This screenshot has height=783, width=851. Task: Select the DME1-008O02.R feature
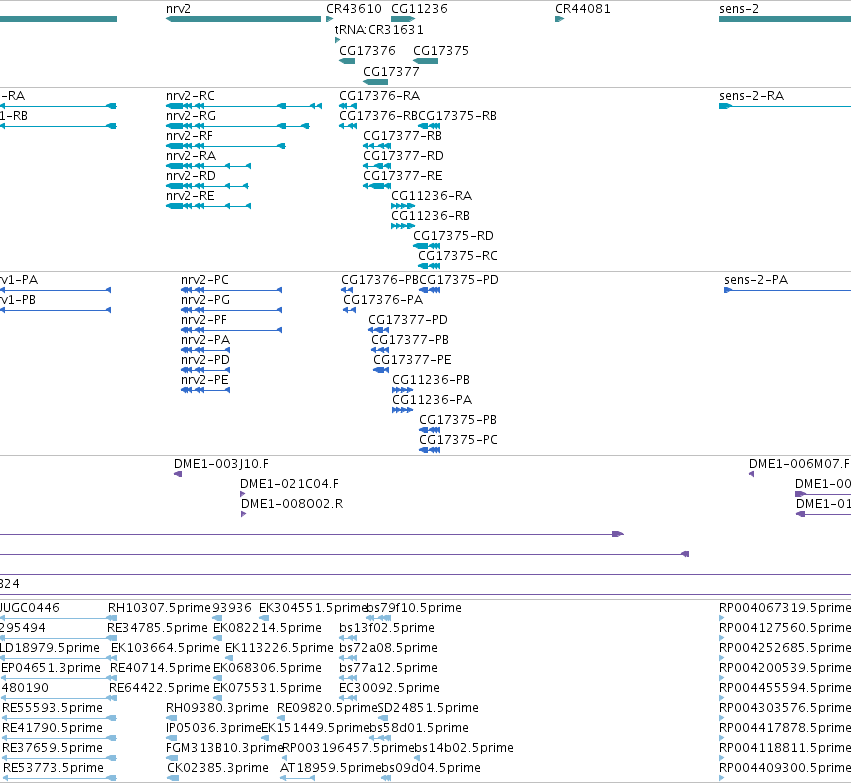click(243, 514)
